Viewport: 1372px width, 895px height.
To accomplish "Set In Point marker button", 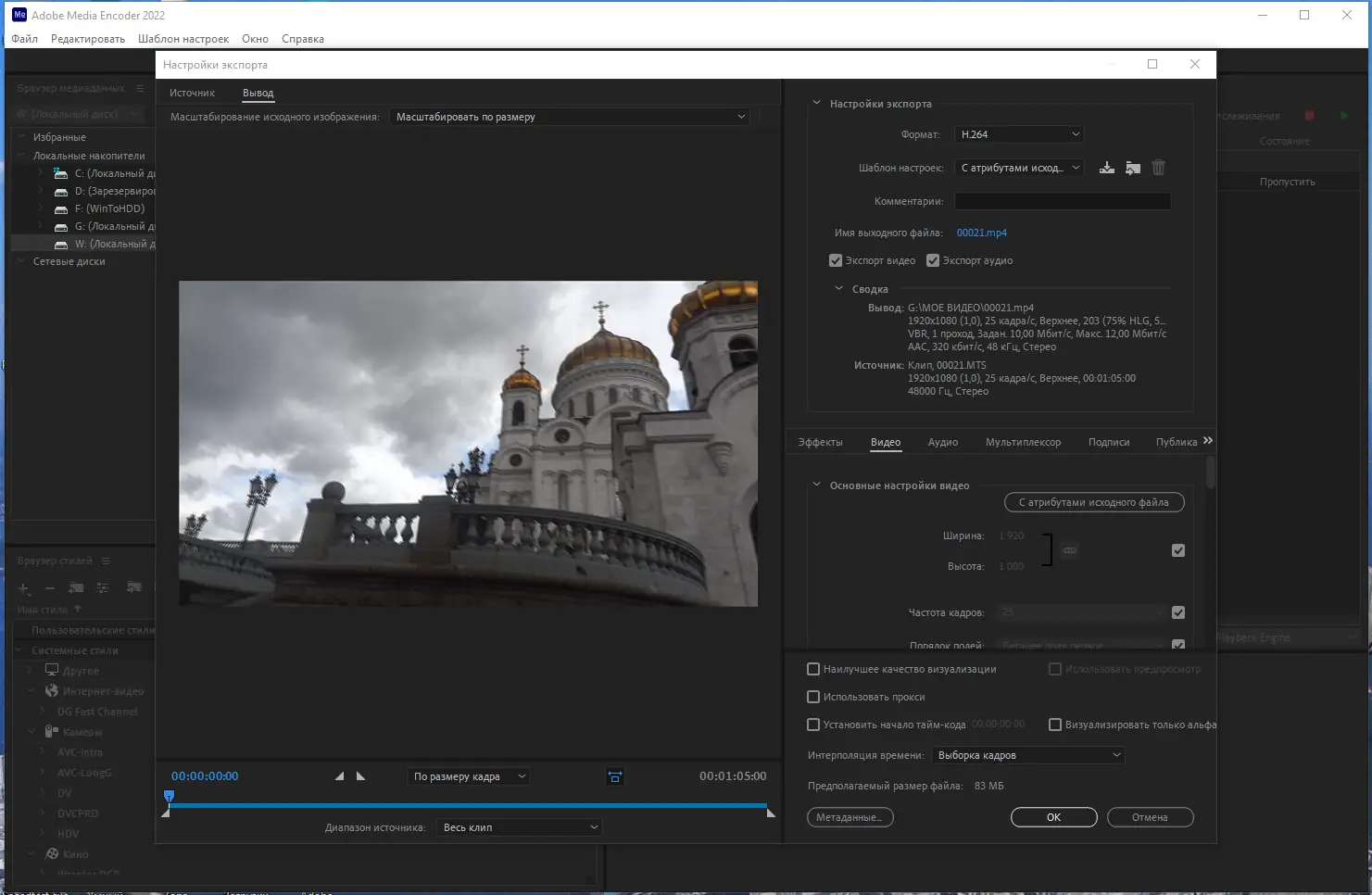I will [x=339, y=776].
